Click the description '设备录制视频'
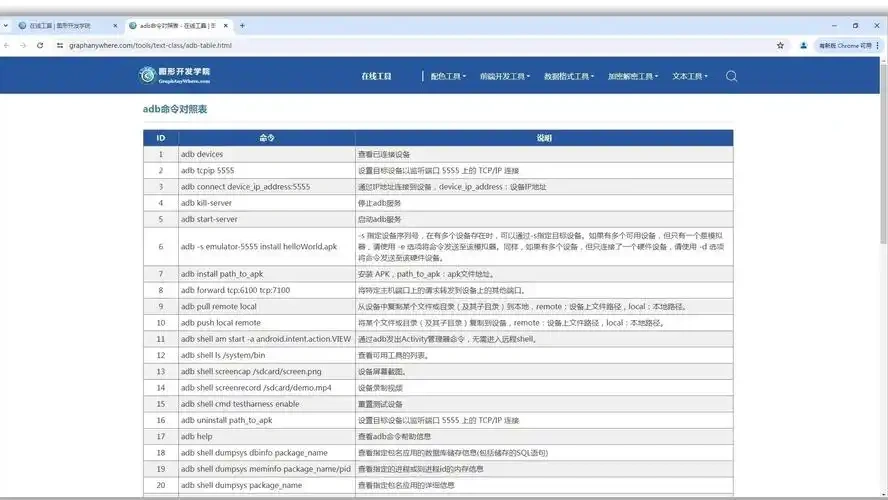The height and width of the screenshot is (500, 888). coord(380,388)
